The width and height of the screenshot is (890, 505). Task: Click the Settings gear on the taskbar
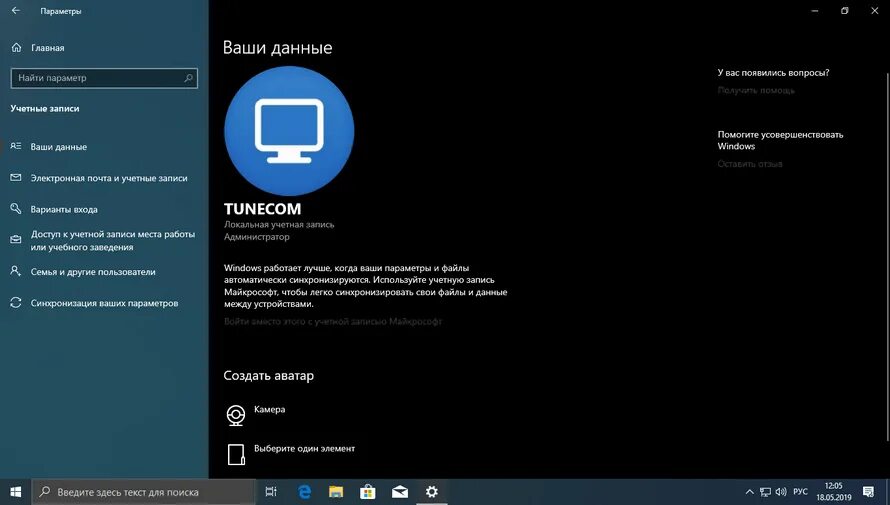coord(432,491)
